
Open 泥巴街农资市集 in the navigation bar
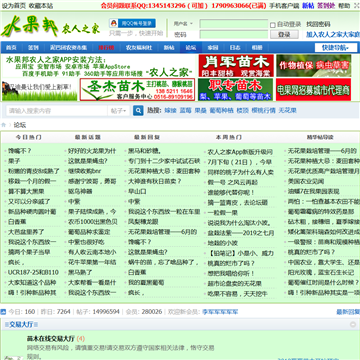pos(68,48)
